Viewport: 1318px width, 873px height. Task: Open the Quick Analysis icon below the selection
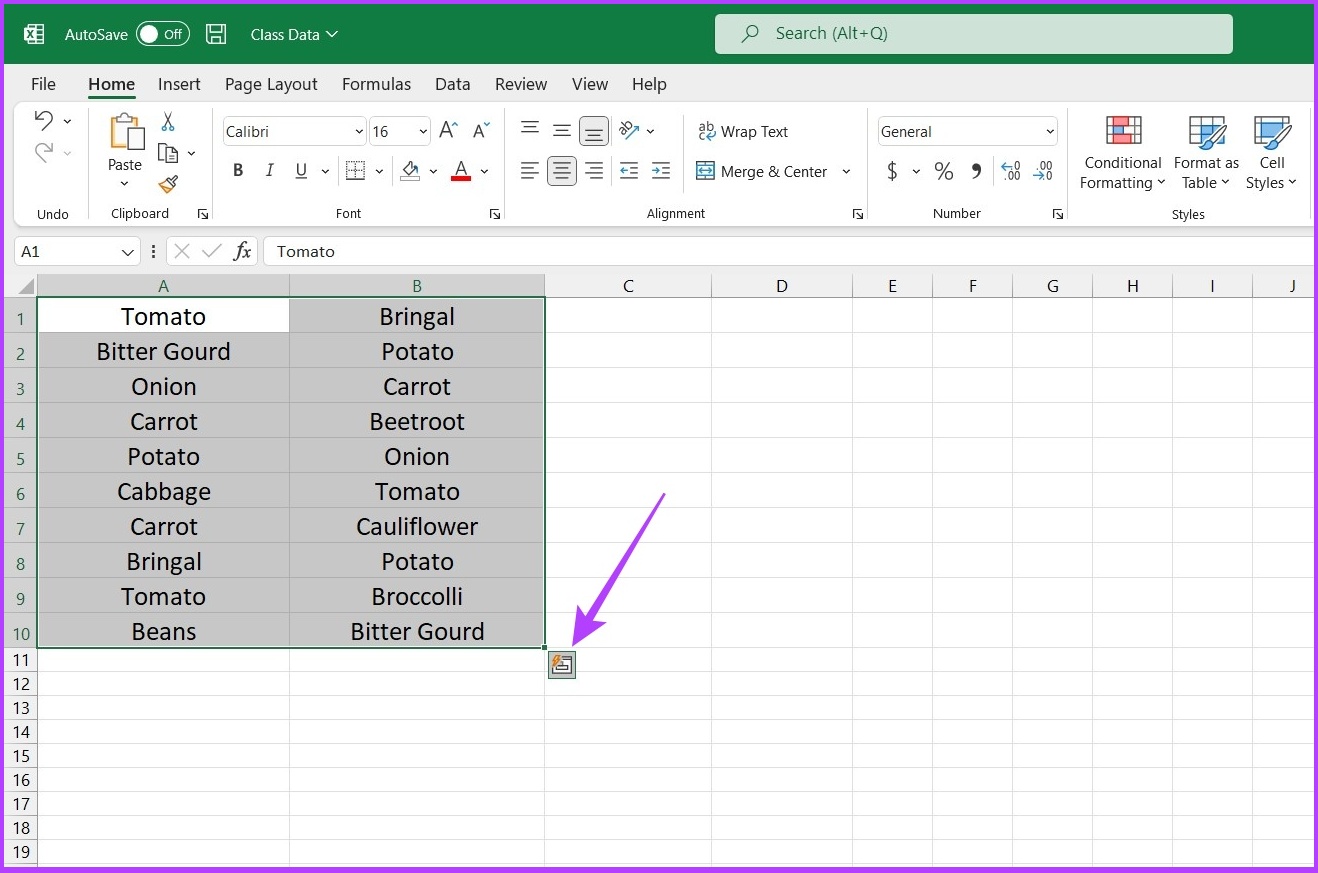pyautogui.click(x=562, y=665)
